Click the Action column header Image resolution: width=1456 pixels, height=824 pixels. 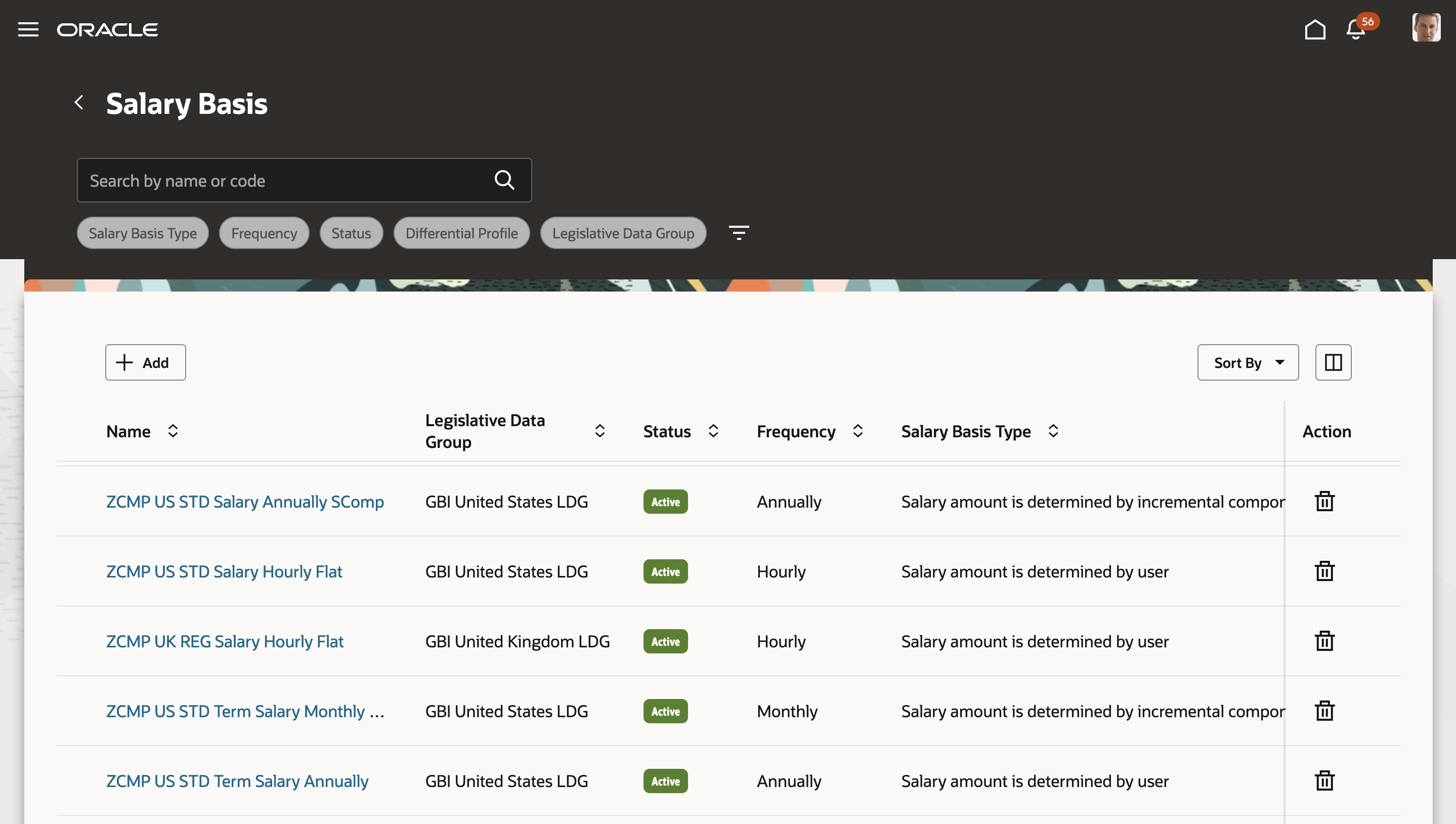[1326, 431]
